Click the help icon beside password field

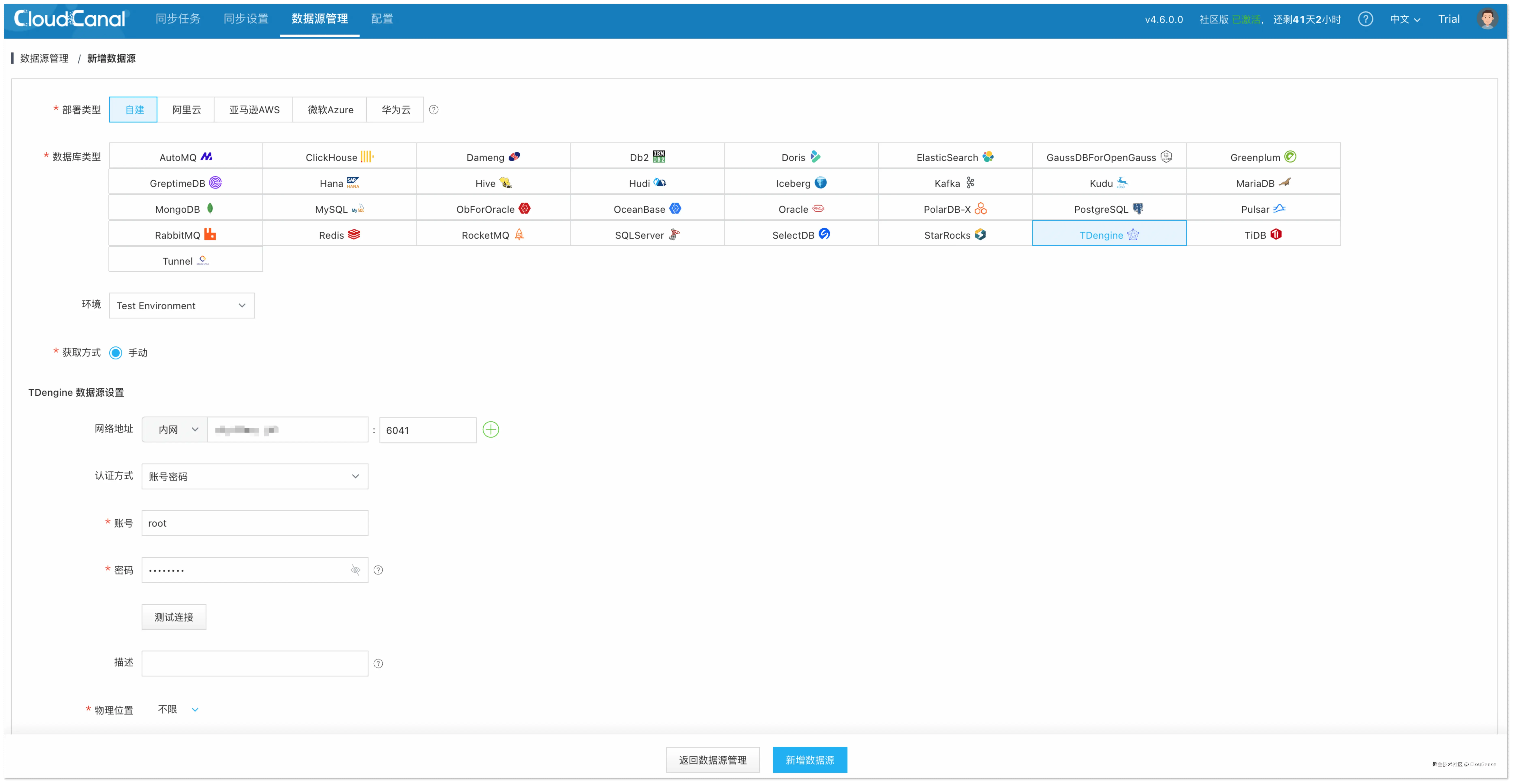coord(378,570)
